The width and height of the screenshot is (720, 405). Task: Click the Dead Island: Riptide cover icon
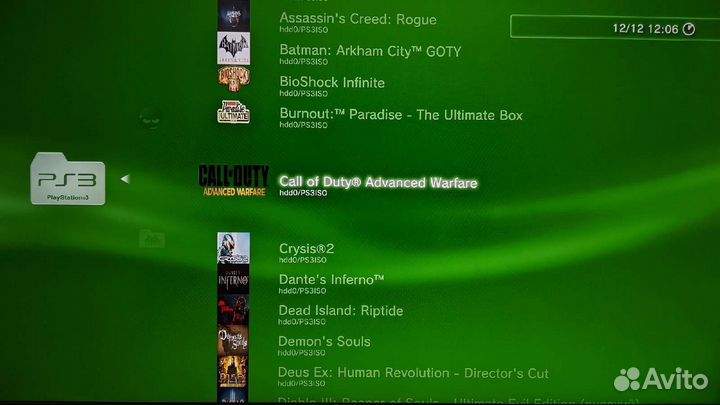point(233,310)
